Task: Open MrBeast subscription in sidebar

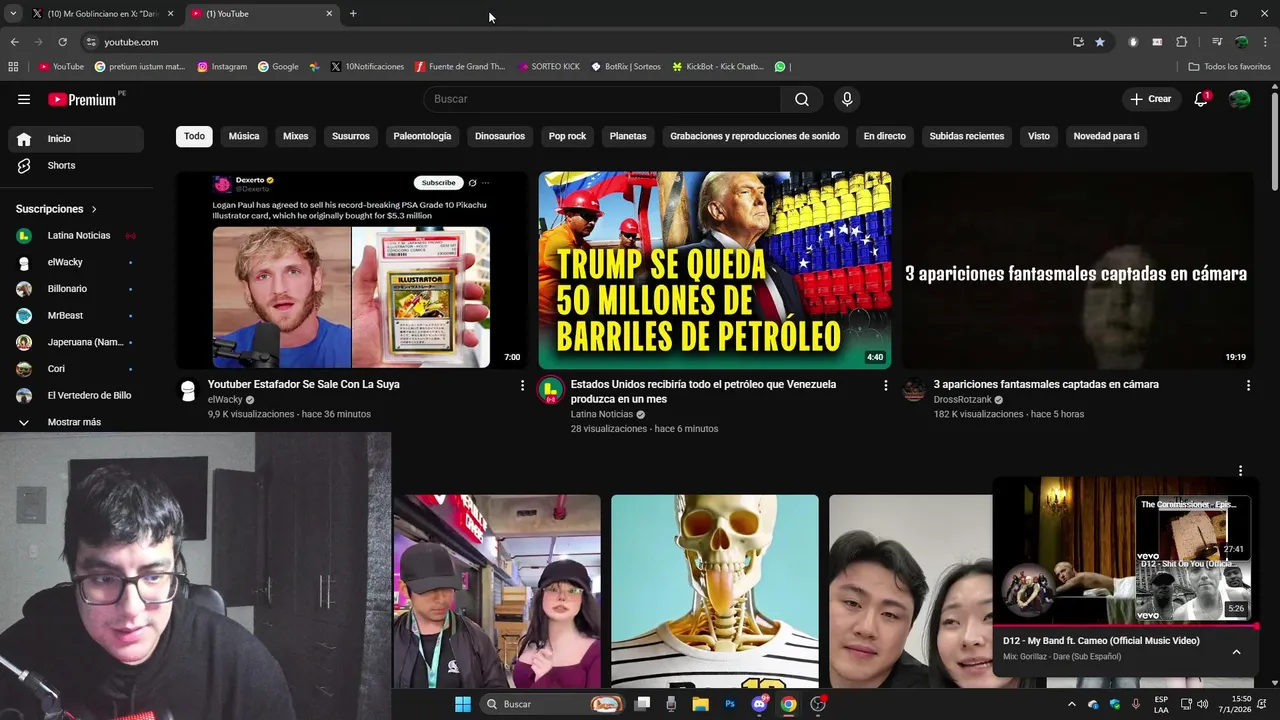Action: (x=76, y=316)
